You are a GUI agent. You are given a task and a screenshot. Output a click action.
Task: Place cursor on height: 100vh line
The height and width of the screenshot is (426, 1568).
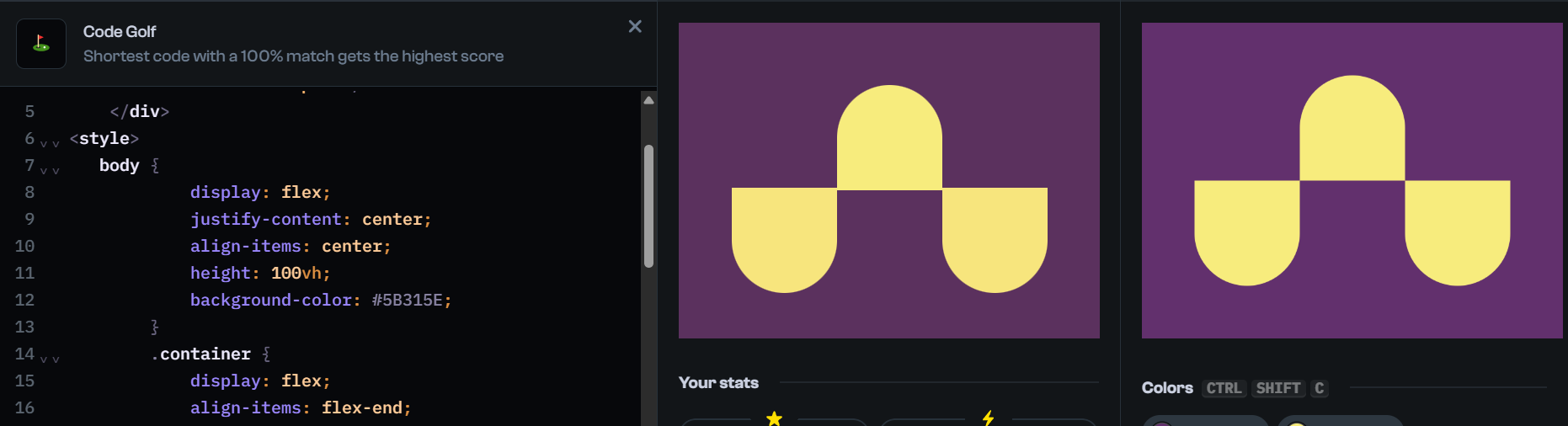(x=259, y=274)
